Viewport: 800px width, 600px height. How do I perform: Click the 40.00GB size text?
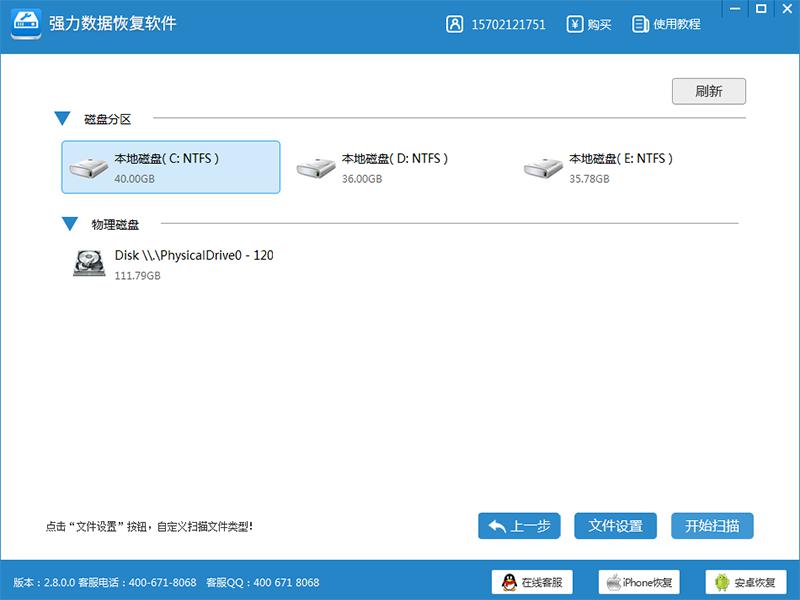coord(135,179)
